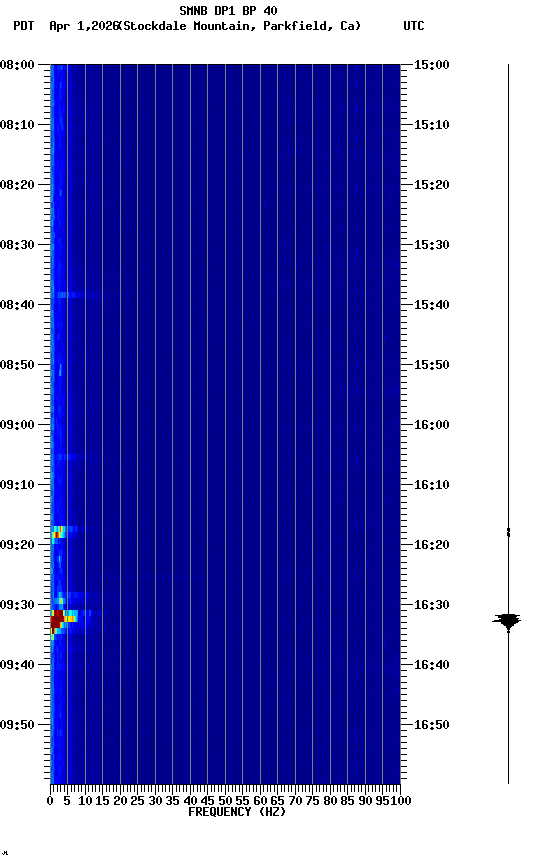Click the faint low-frequency streak near 08:38

(69, 295)
